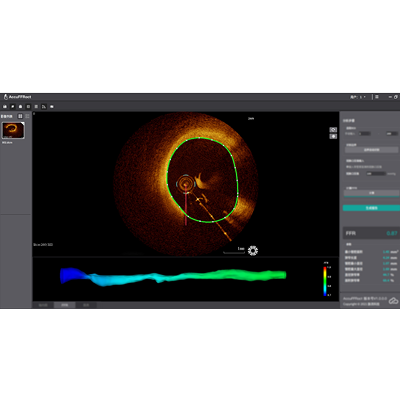
Task: Select the first tab below 3D vessel view
Action: (x=43, y=305)
